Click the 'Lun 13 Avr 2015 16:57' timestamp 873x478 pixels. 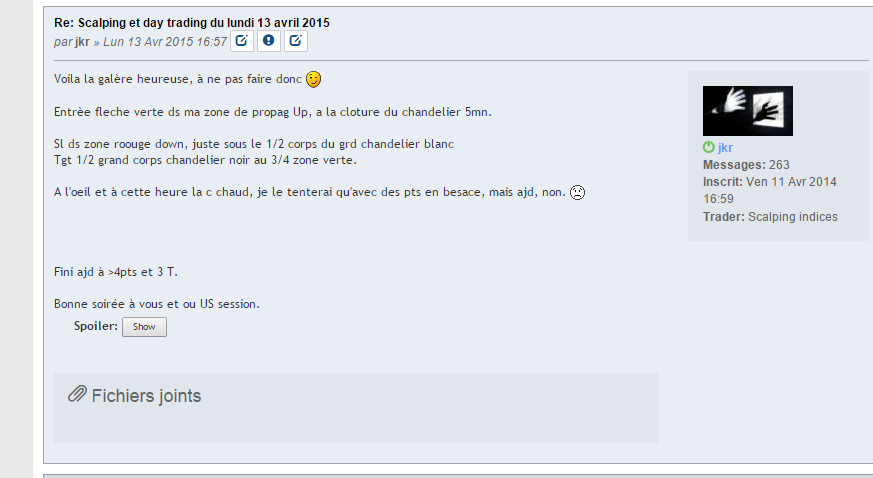[165, 42]
